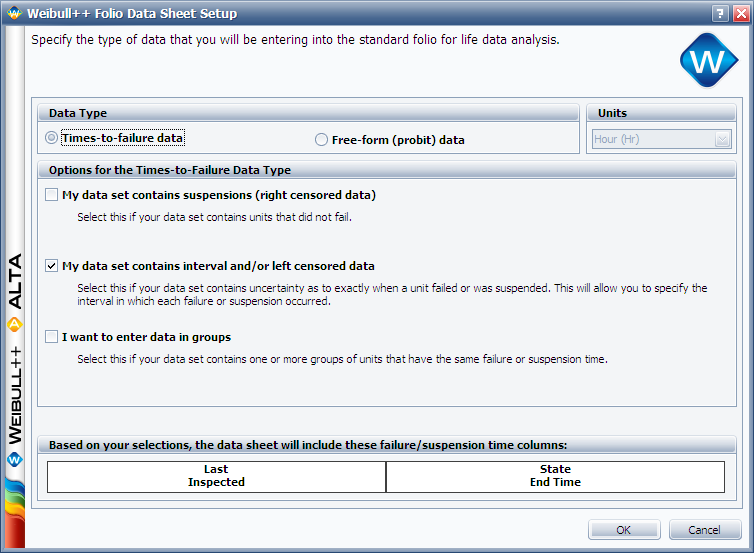Select Times-to-failure data radio button
This screenshot has height=553, width=754.
pos(52,138)
